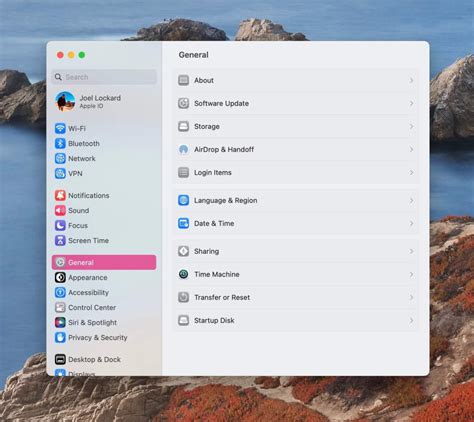
Task: Click the Notifications bell icon
Action: 60,195
